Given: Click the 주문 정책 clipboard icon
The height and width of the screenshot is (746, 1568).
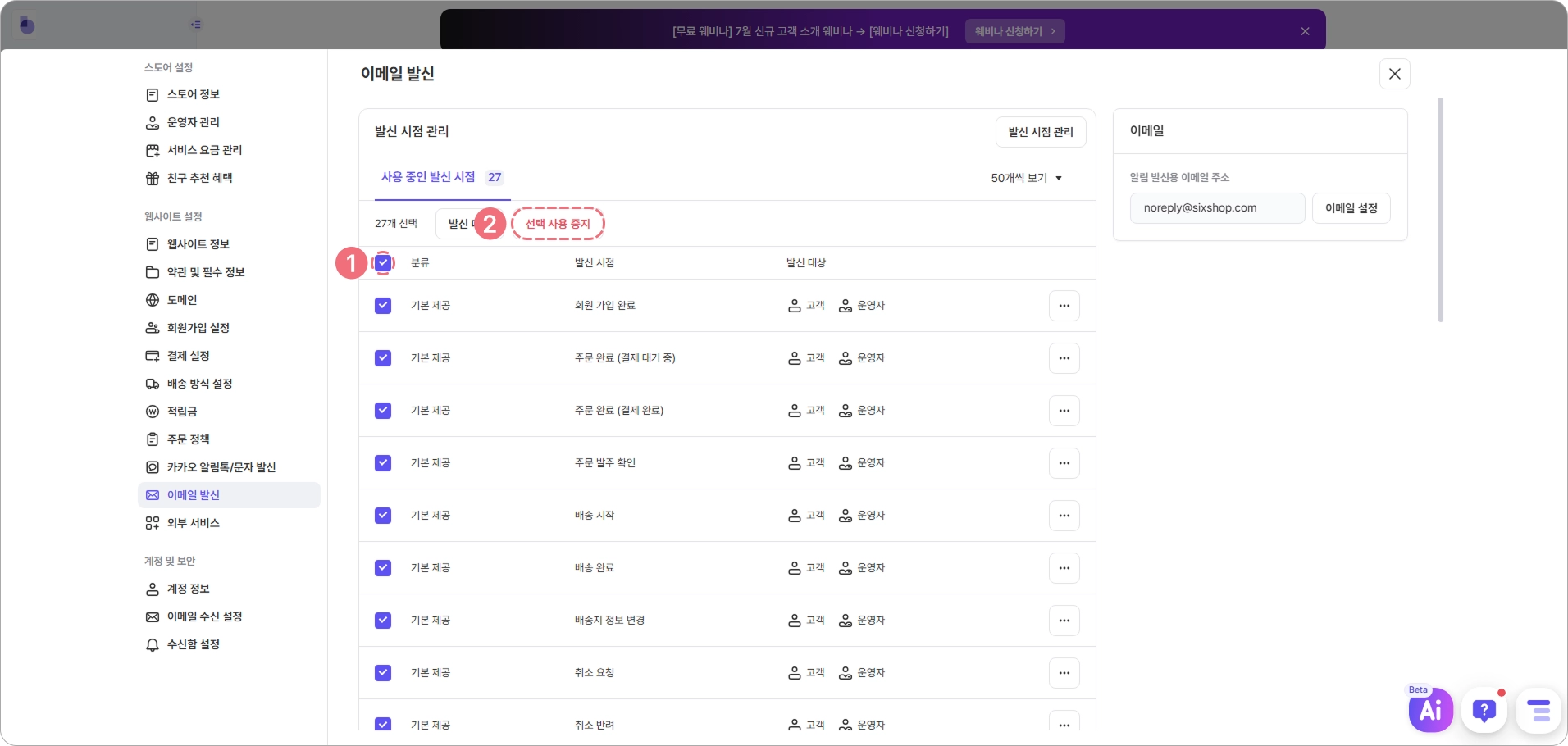Looking at the screenshot, I should (153, 439).
